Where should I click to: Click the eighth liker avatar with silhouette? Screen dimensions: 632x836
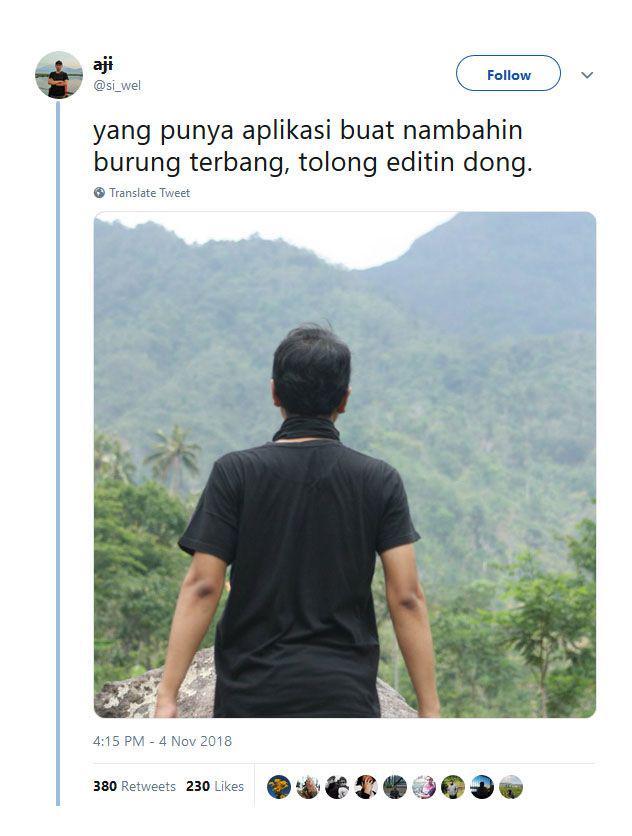(x=482, y=787)
